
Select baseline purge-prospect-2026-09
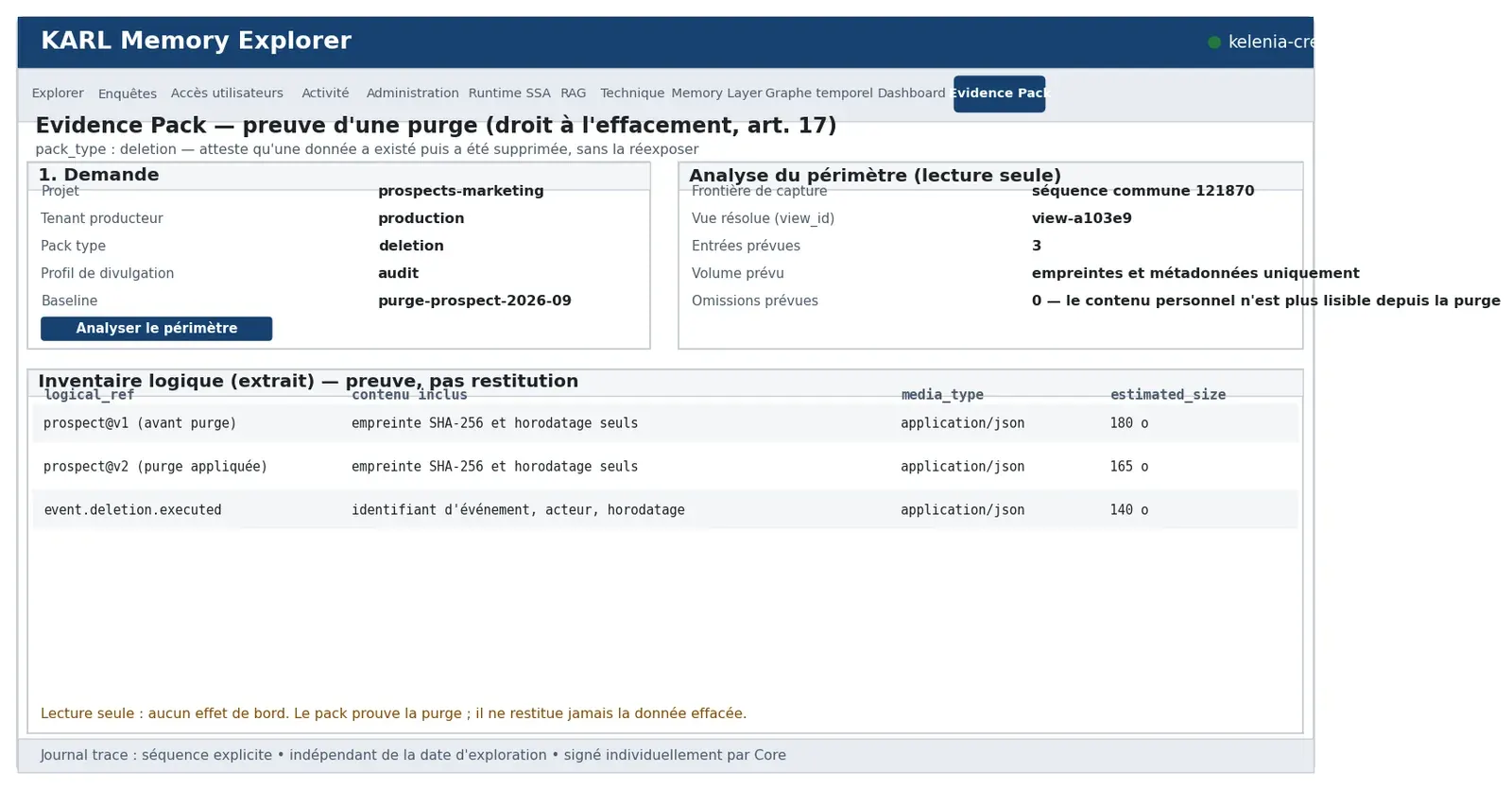[474, 300]
